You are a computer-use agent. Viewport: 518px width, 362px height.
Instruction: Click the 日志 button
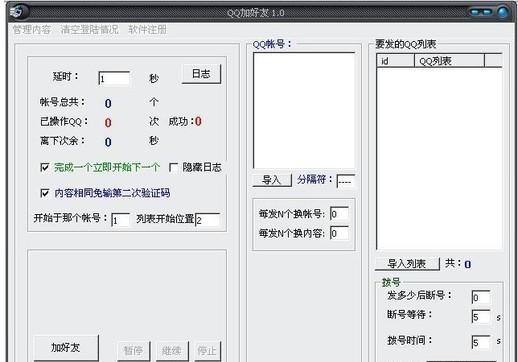coord(201,74)
